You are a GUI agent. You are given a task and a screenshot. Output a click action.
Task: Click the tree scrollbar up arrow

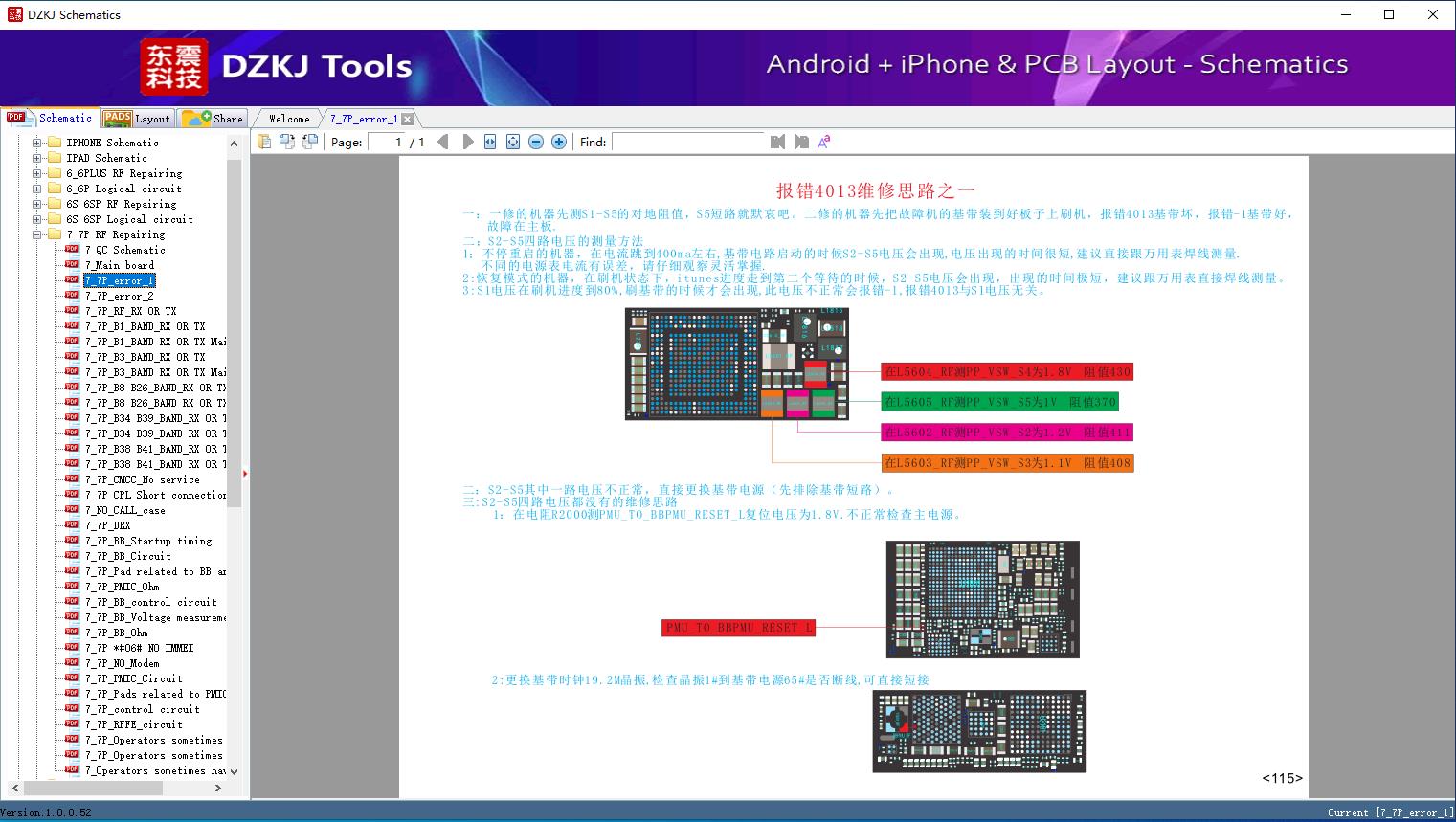tap(234, 144)
